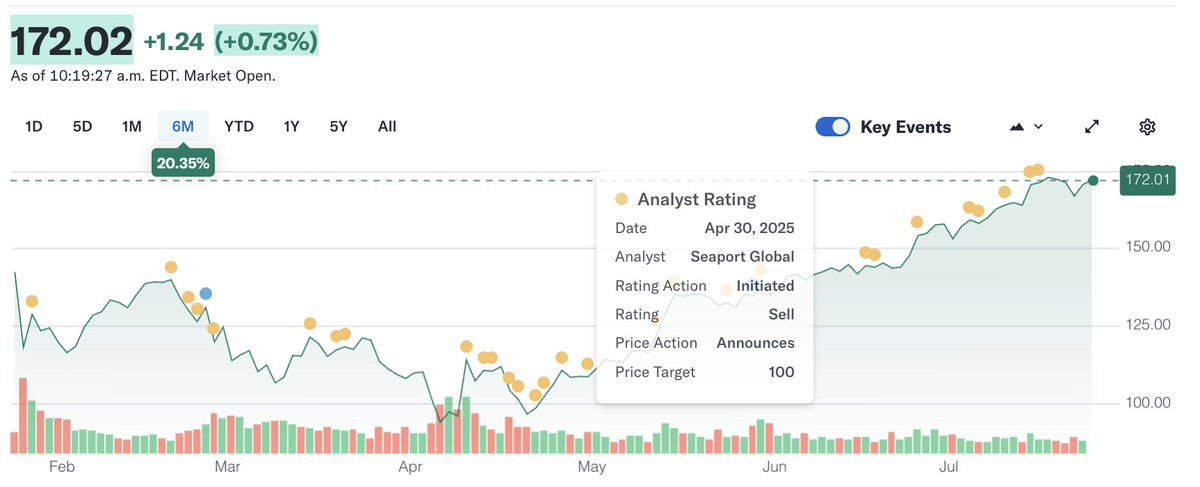
Task: Click the blue key event dot
Action: coord(206,294)
